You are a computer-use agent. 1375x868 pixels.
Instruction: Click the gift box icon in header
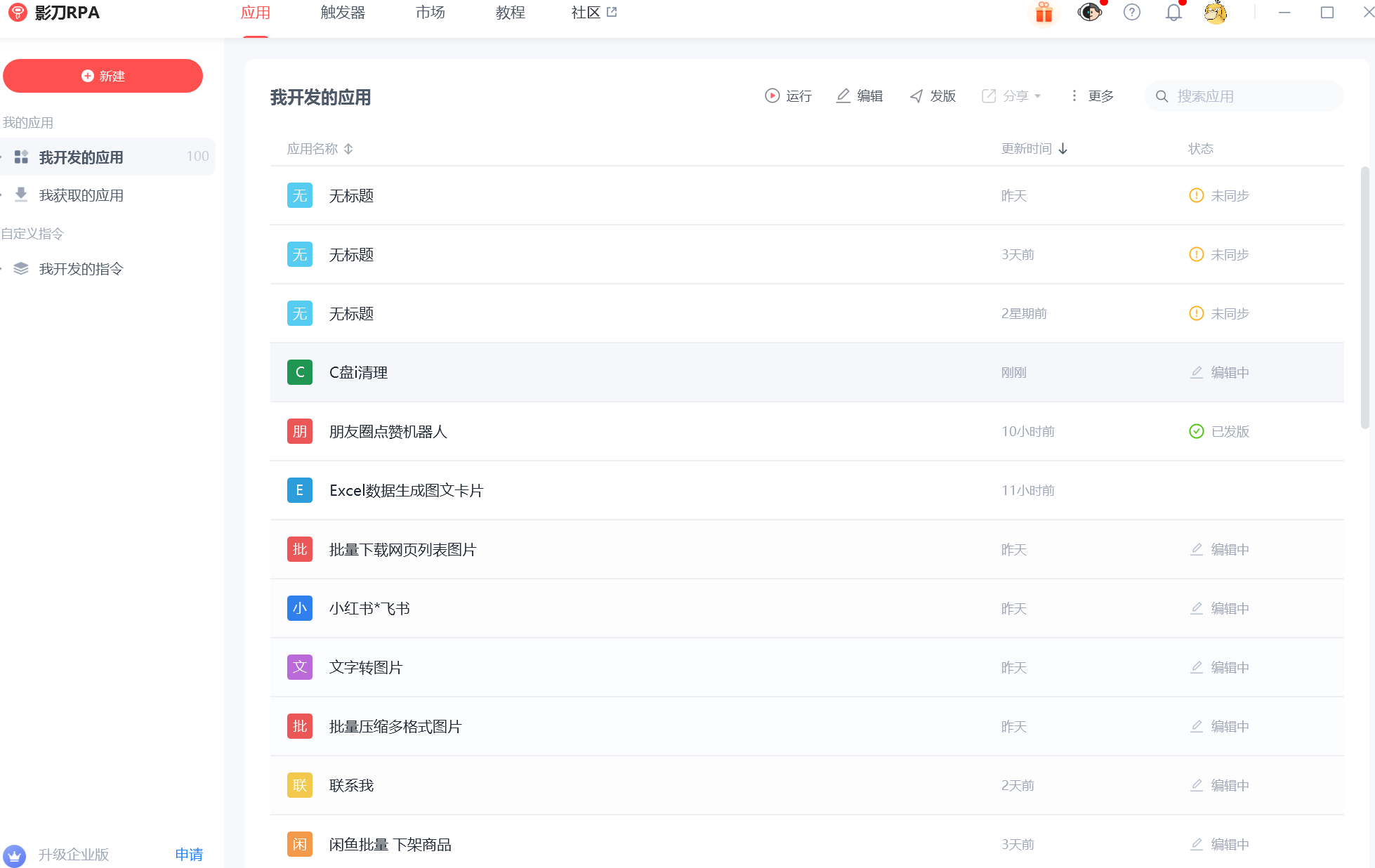[1044, 13]
